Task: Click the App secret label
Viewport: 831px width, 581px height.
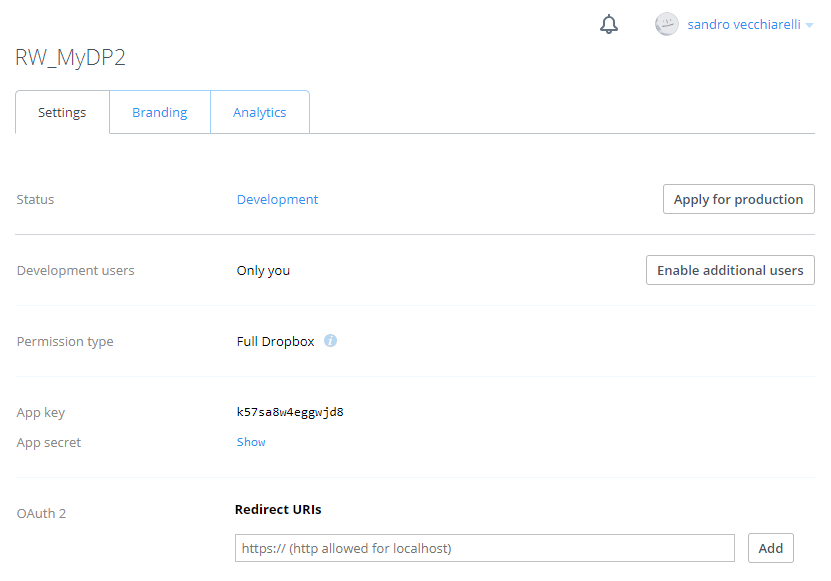Action: click(x=49, y=443)
